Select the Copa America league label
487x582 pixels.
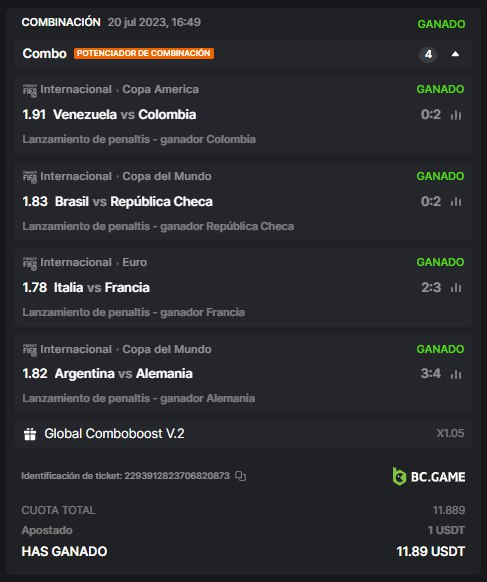(x=160, y=89)
